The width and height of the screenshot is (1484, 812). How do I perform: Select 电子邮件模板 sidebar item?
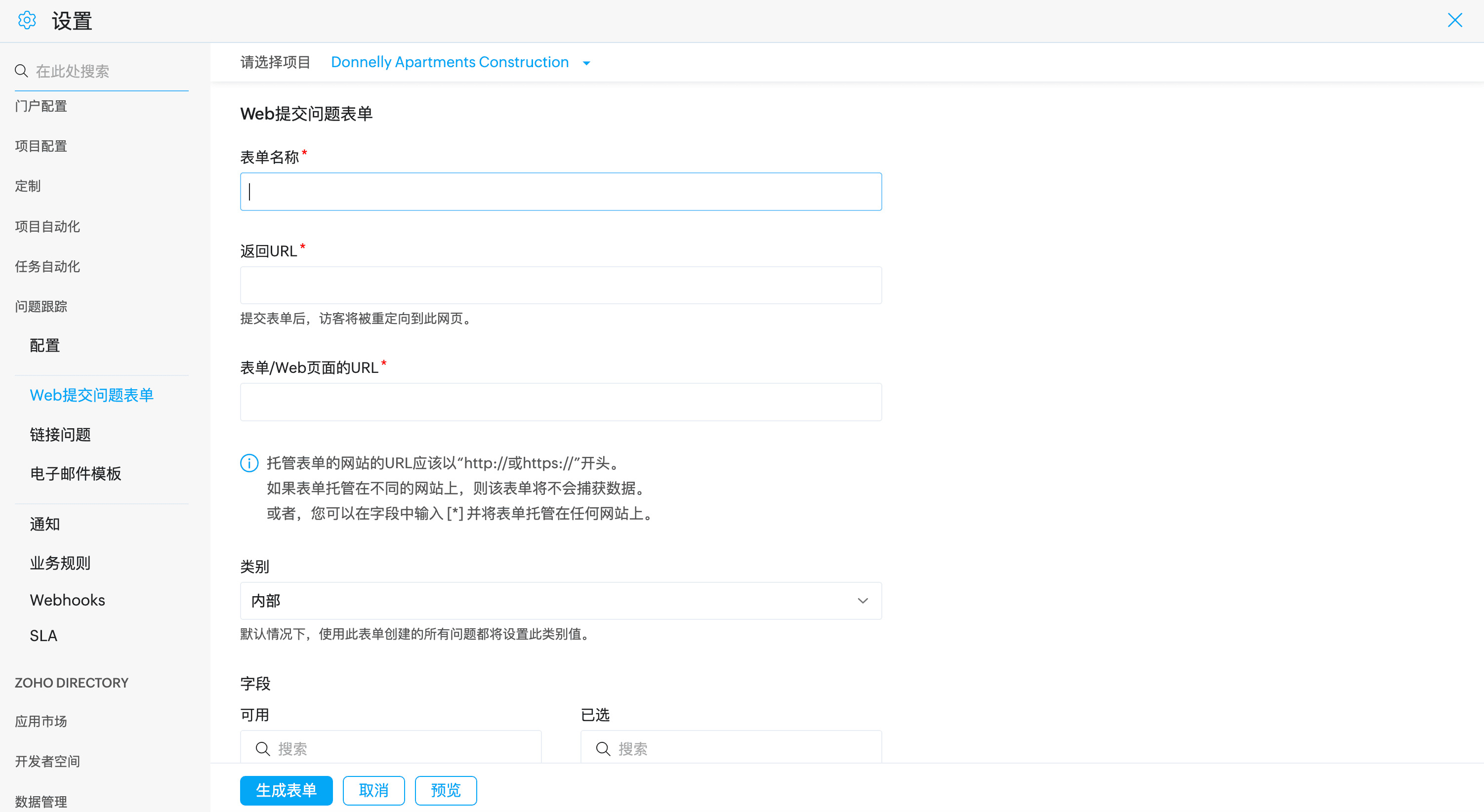[76, 474]
